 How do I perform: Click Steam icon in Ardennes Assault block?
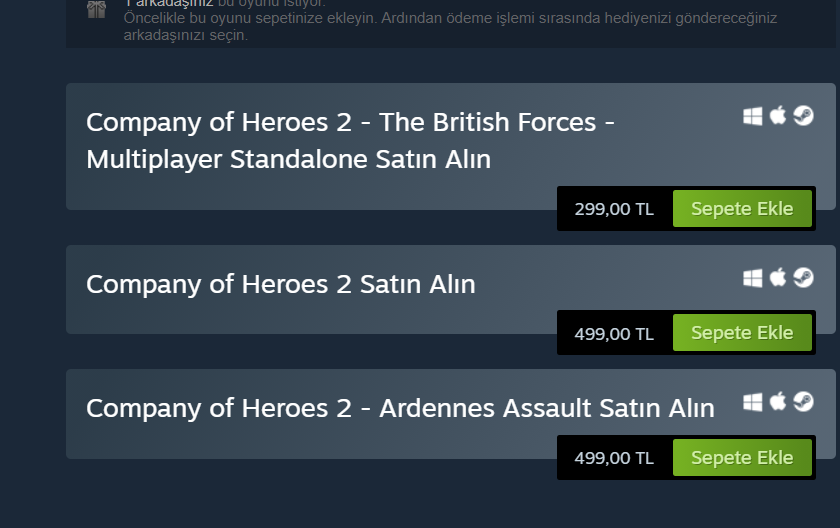[x=803, y=402]
